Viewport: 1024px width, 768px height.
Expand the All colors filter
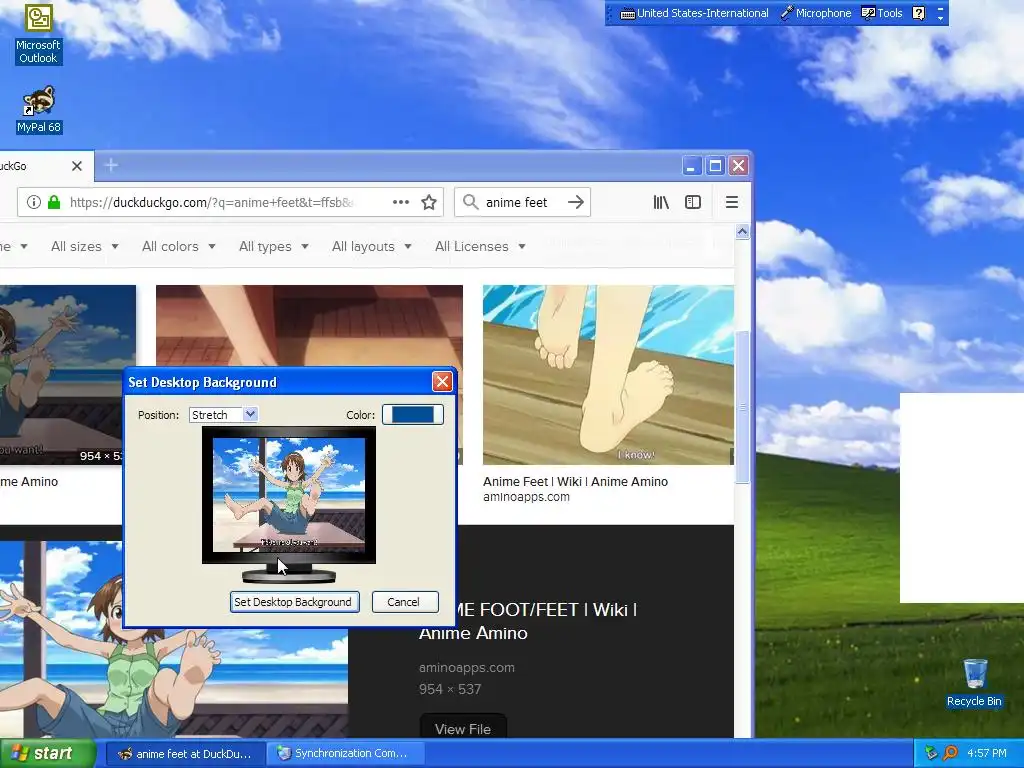178,247
